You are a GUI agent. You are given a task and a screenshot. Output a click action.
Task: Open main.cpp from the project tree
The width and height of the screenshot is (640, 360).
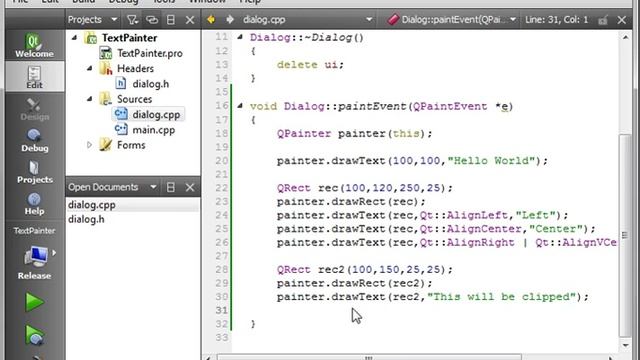153,130
